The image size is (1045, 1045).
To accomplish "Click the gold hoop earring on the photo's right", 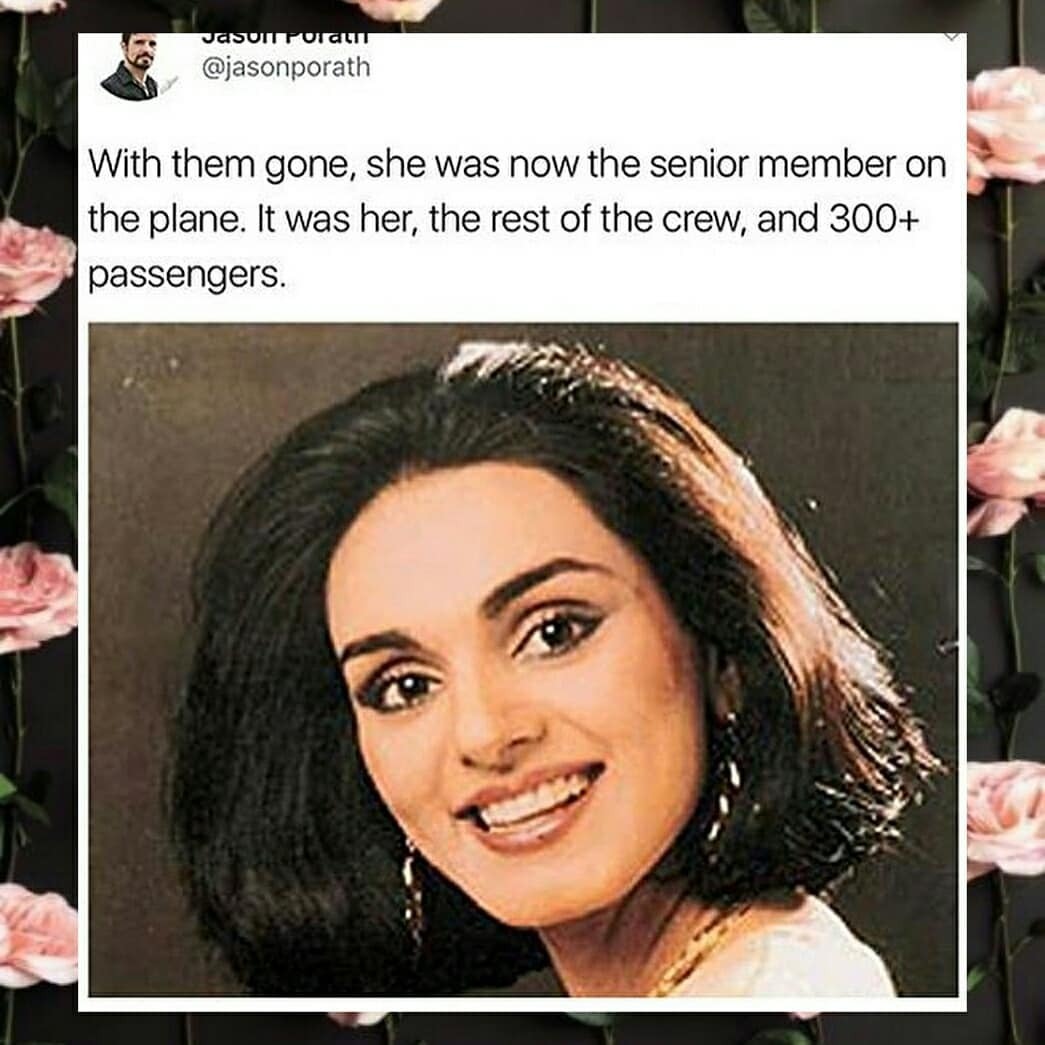I will click(726, 780).
